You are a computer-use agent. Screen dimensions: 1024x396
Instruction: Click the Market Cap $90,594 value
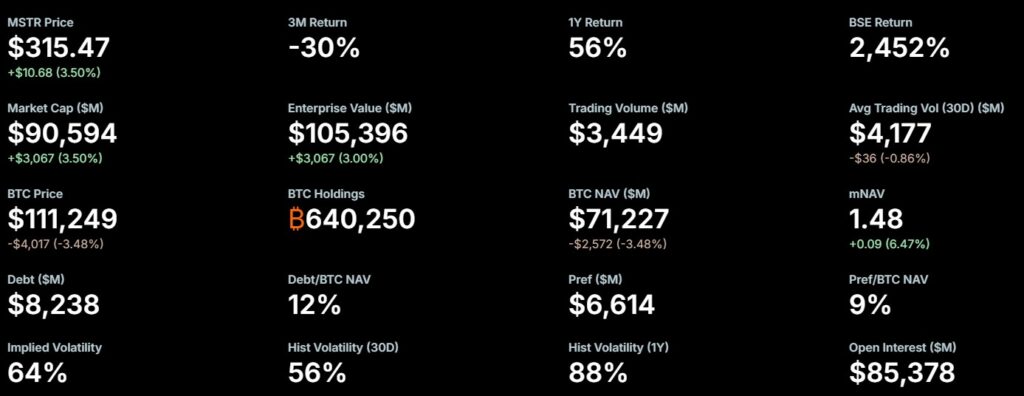63,133
